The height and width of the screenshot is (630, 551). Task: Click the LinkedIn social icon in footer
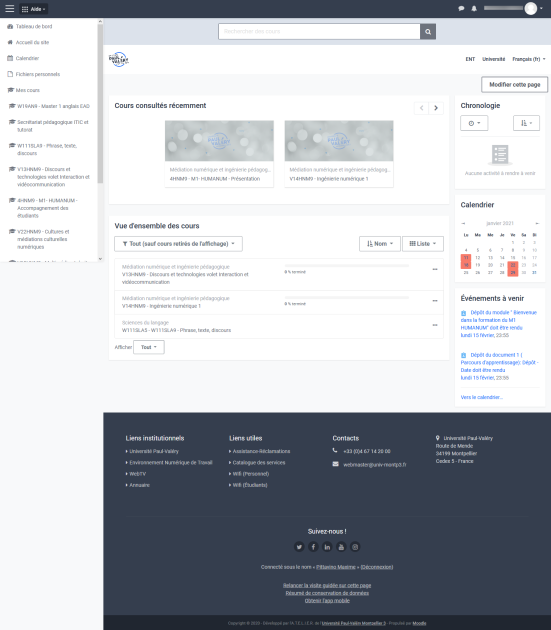pos(327,547)
